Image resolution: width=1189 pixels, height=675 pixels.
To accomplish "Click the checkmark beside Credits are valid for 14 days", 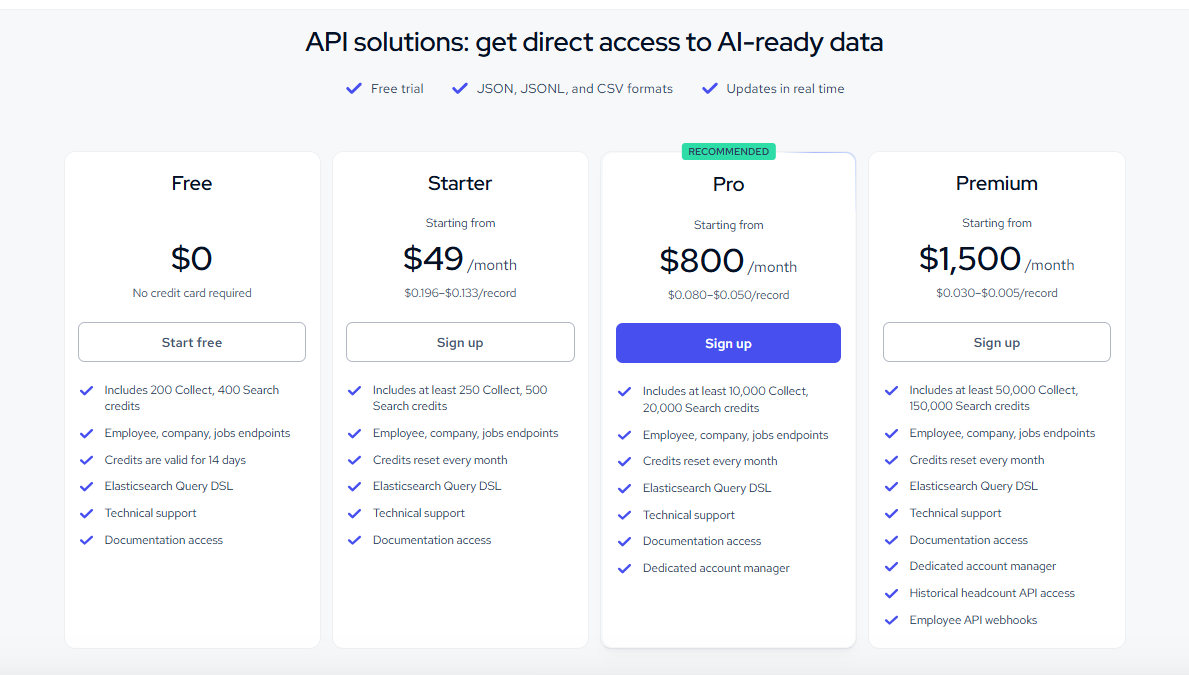I will [x=87, y=460].
